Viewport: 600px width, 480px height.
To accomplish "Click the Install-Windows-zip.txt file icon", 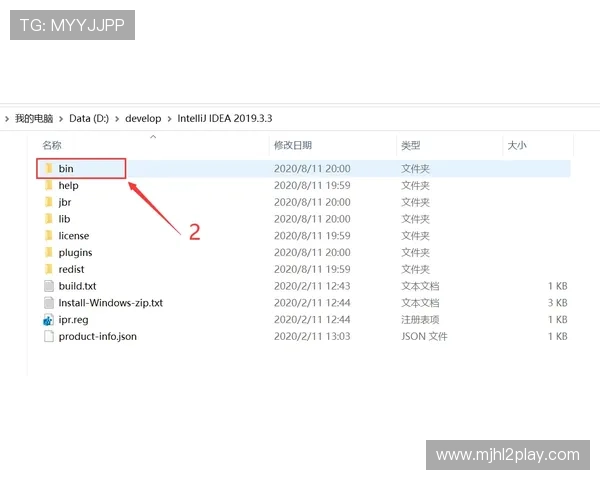I will pos(49,303).
